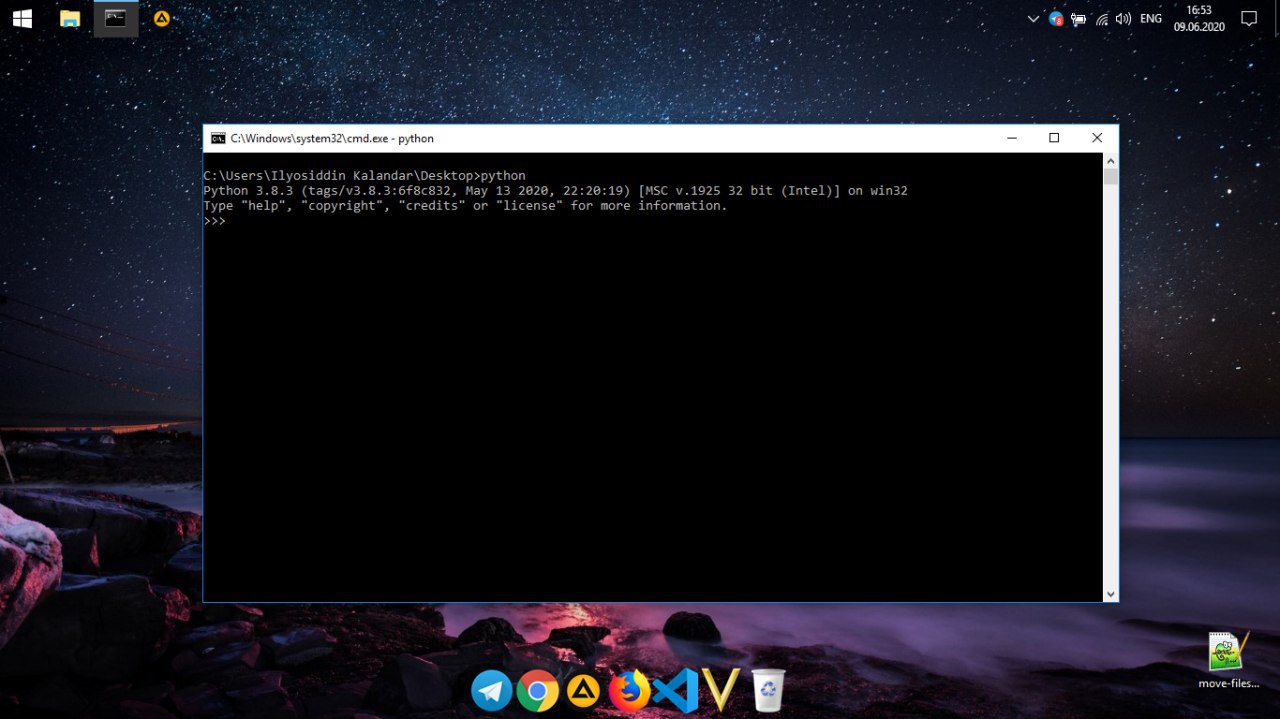Click the cmd window title text

tap(332, 138)
